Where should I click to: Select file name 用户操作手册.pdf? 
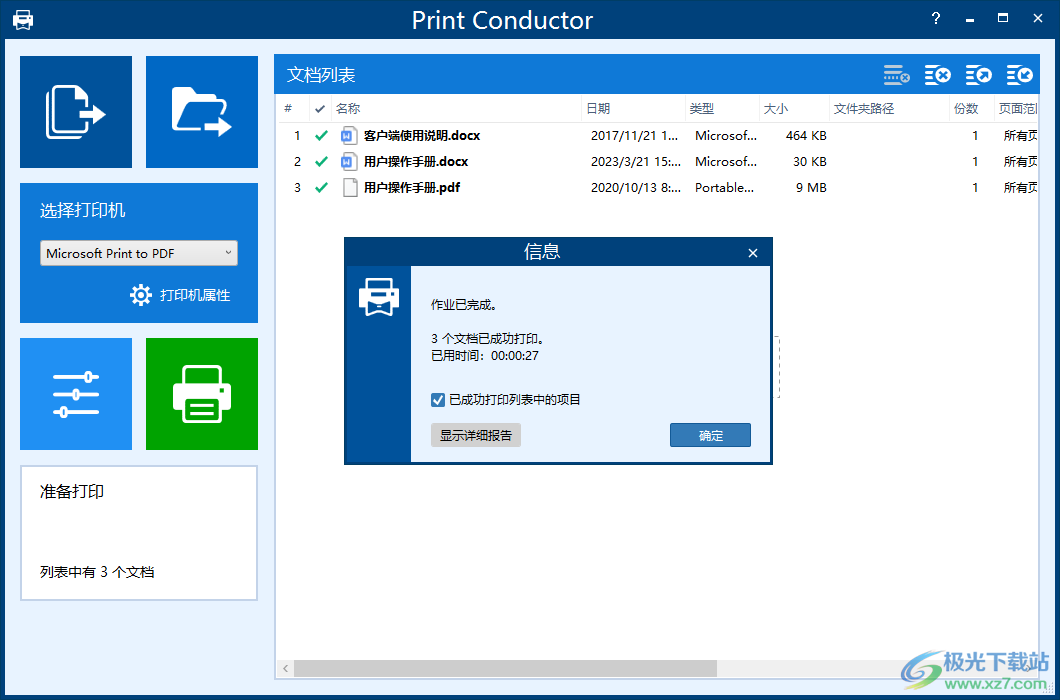point(412,187)
